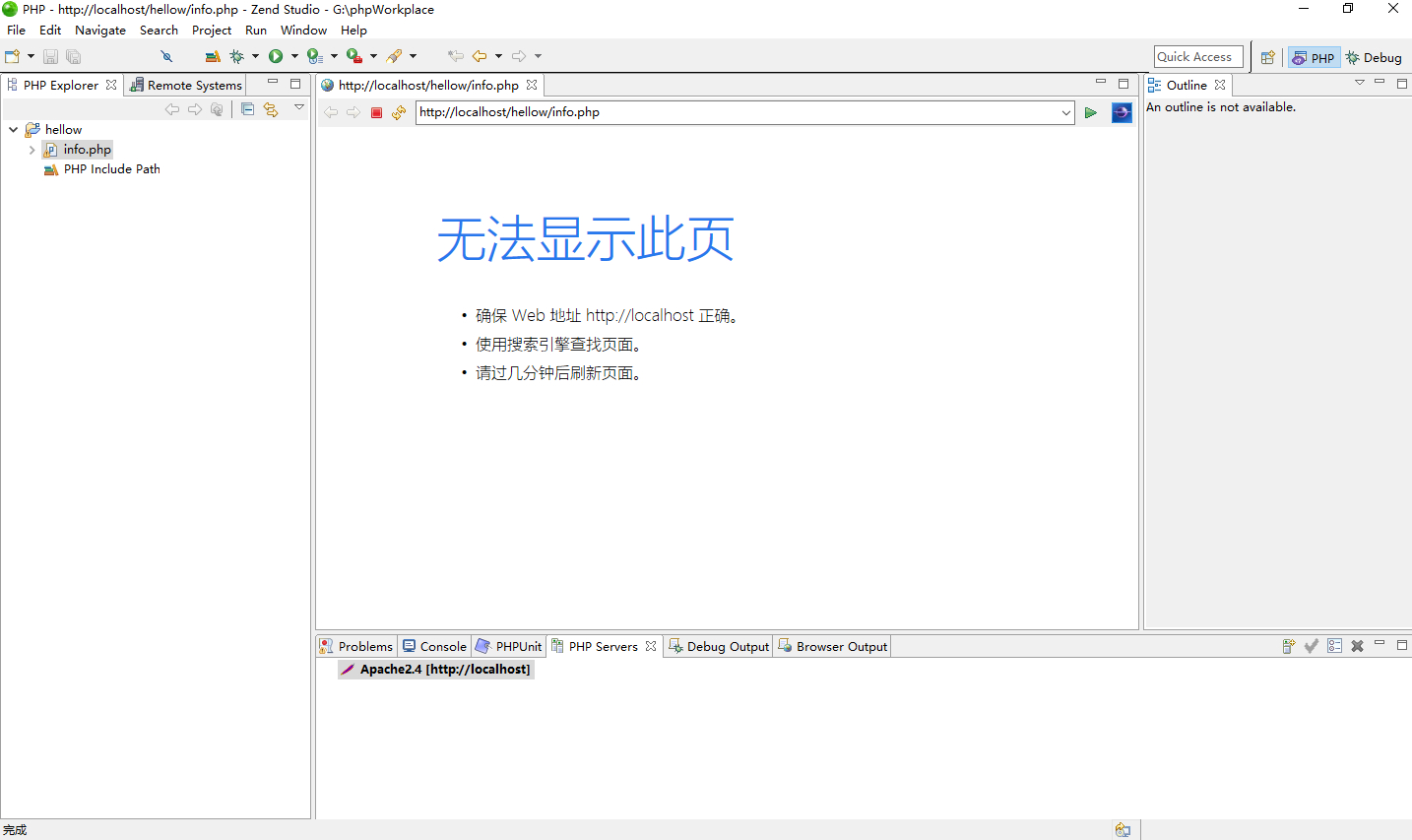Open the Run dropdown arrow
Screen dimensions: 1412x840
coord(294,56)
